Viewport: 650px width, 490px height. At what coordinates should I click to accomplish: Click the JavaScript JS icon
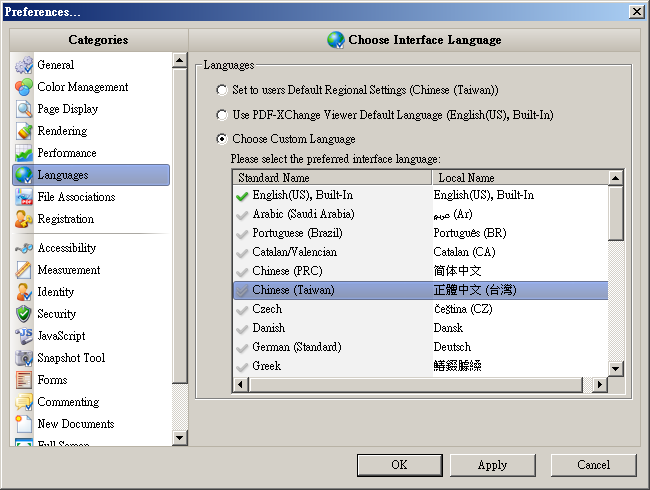pyautogui.click(x=24, y=336)
